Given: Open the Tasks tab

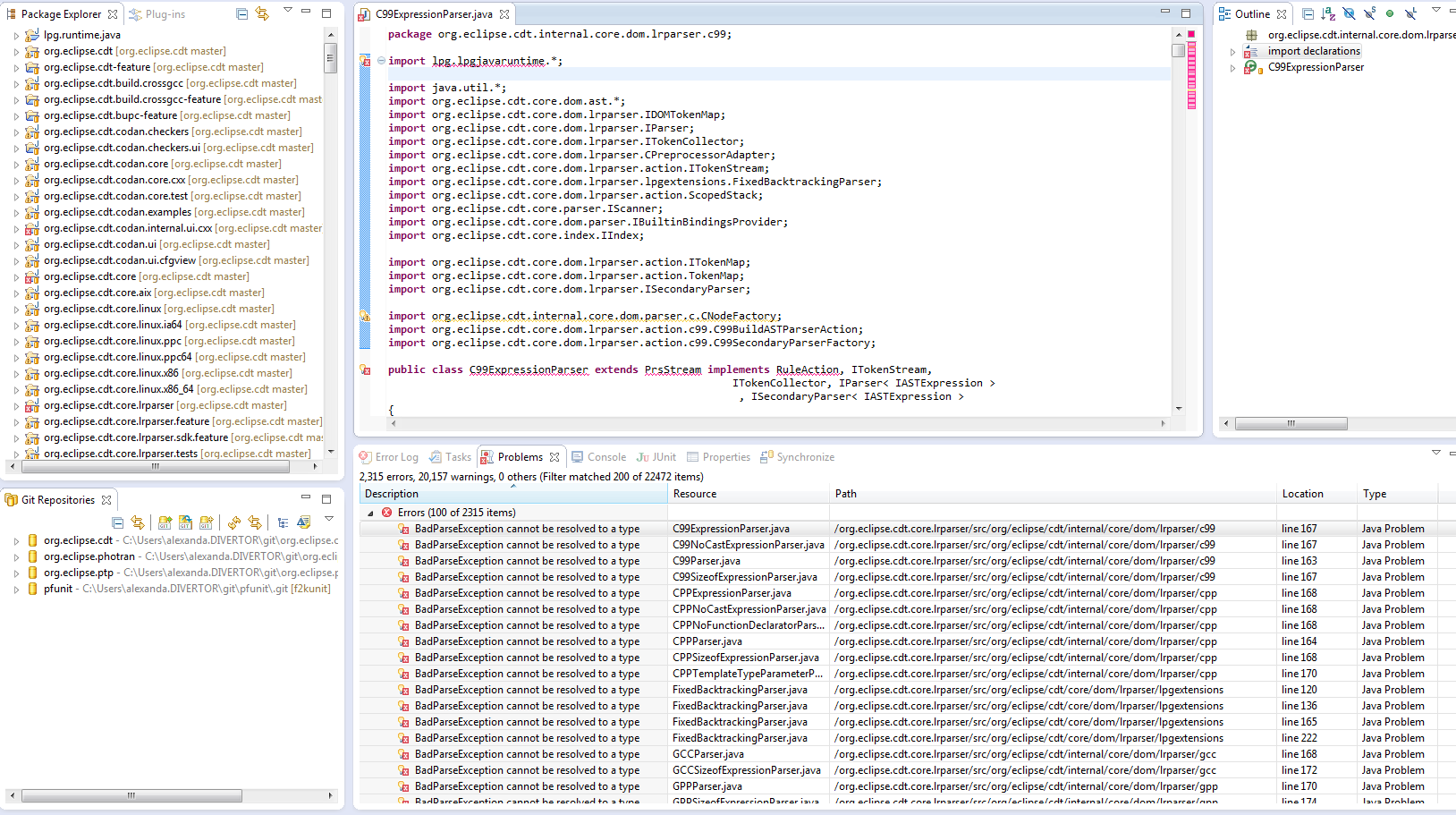Looking at the screenshot, I should [x=450, y=457].
